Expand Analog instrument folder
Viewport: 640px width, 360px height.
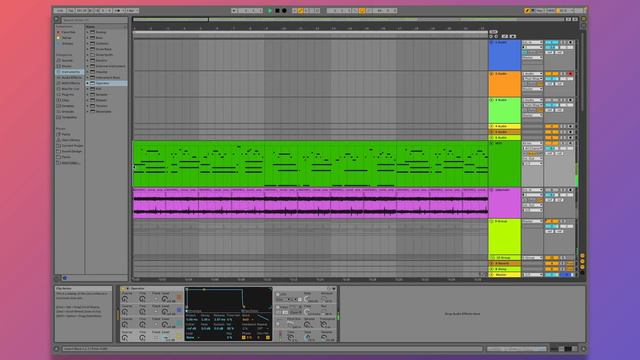[88, 32]
